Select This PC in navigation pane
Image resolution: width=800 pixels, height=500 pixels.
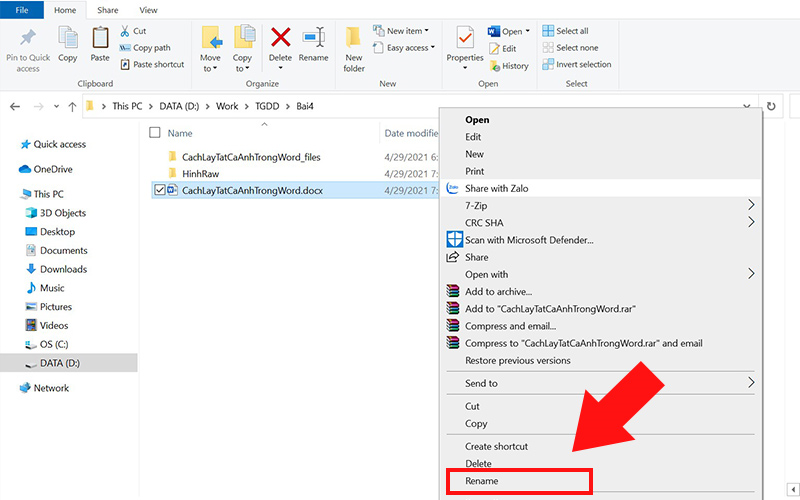click(42, 194)
